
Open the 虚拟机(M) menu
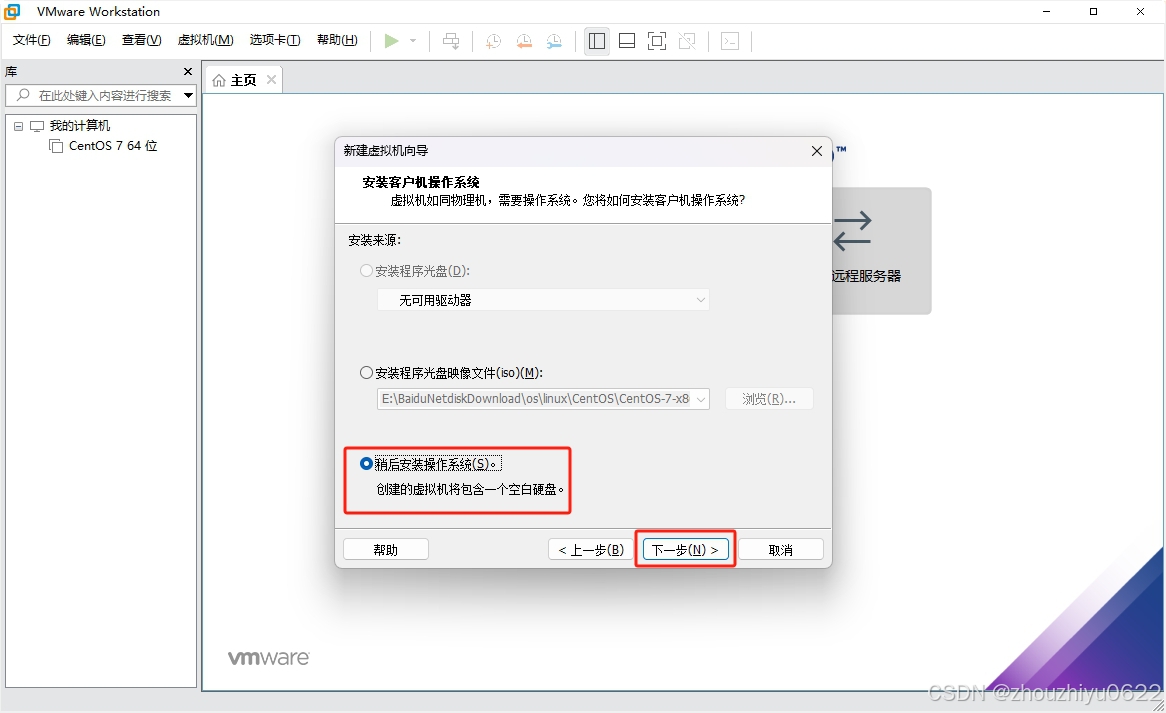205,40
